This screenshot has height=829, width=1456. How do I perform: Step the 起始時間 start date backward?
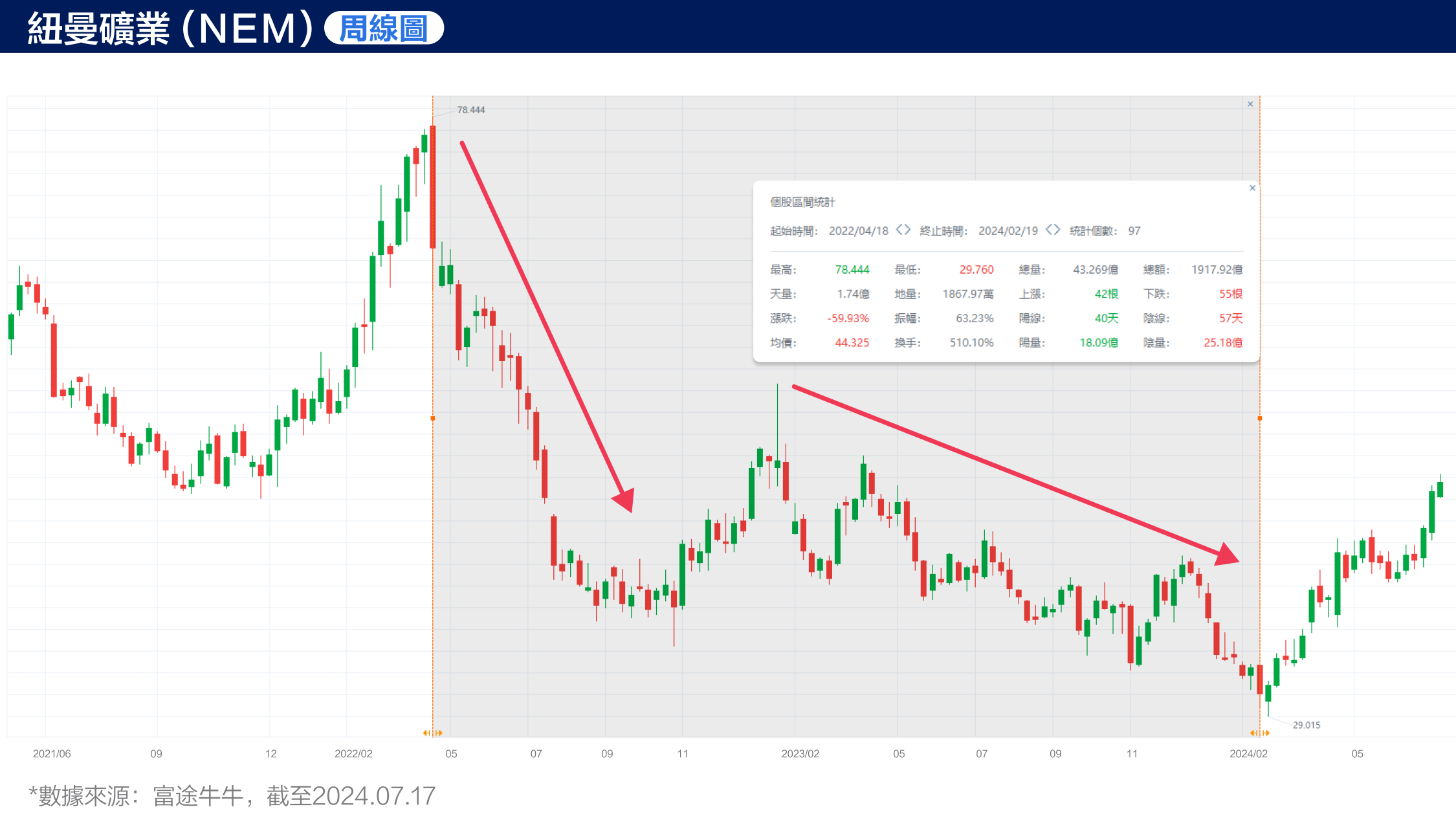tap(899, 230)
